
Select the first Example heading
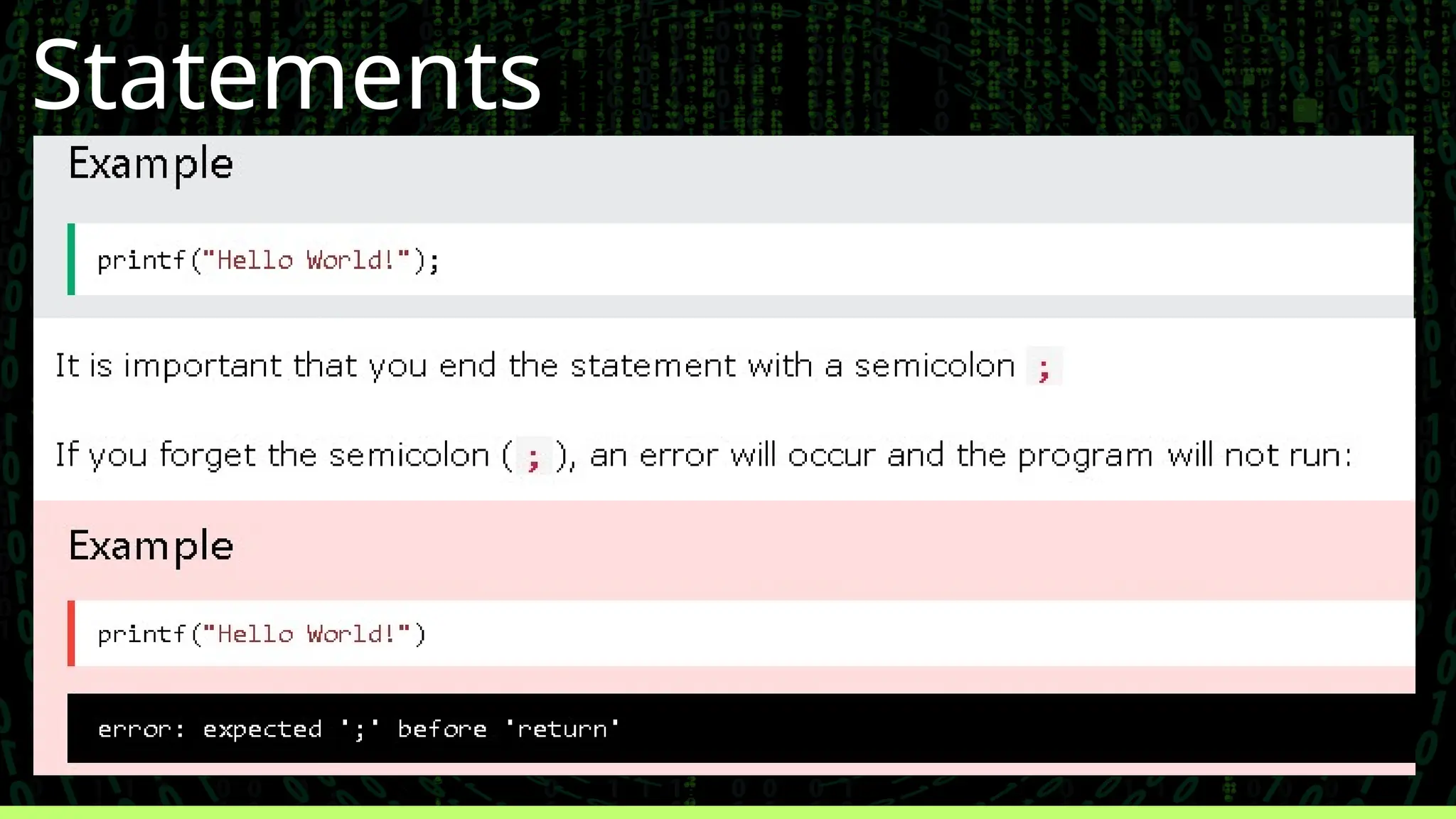(x=151, y=165)
